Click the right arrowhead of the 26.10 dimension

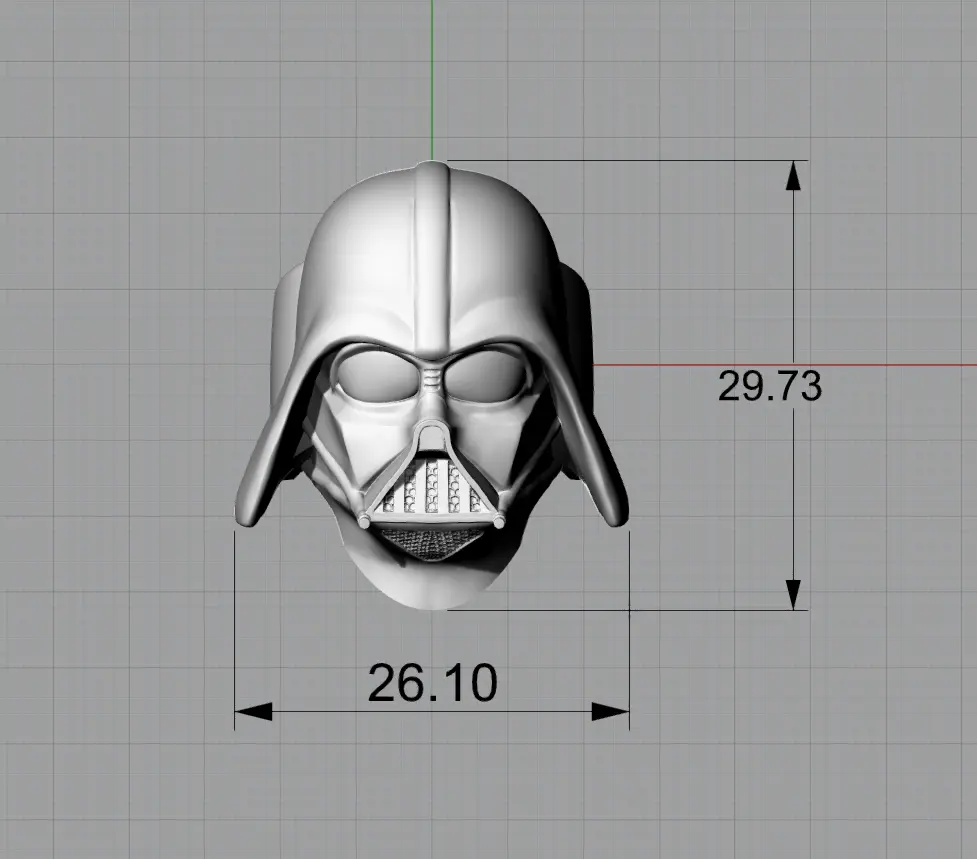click(x=610, y=711)
